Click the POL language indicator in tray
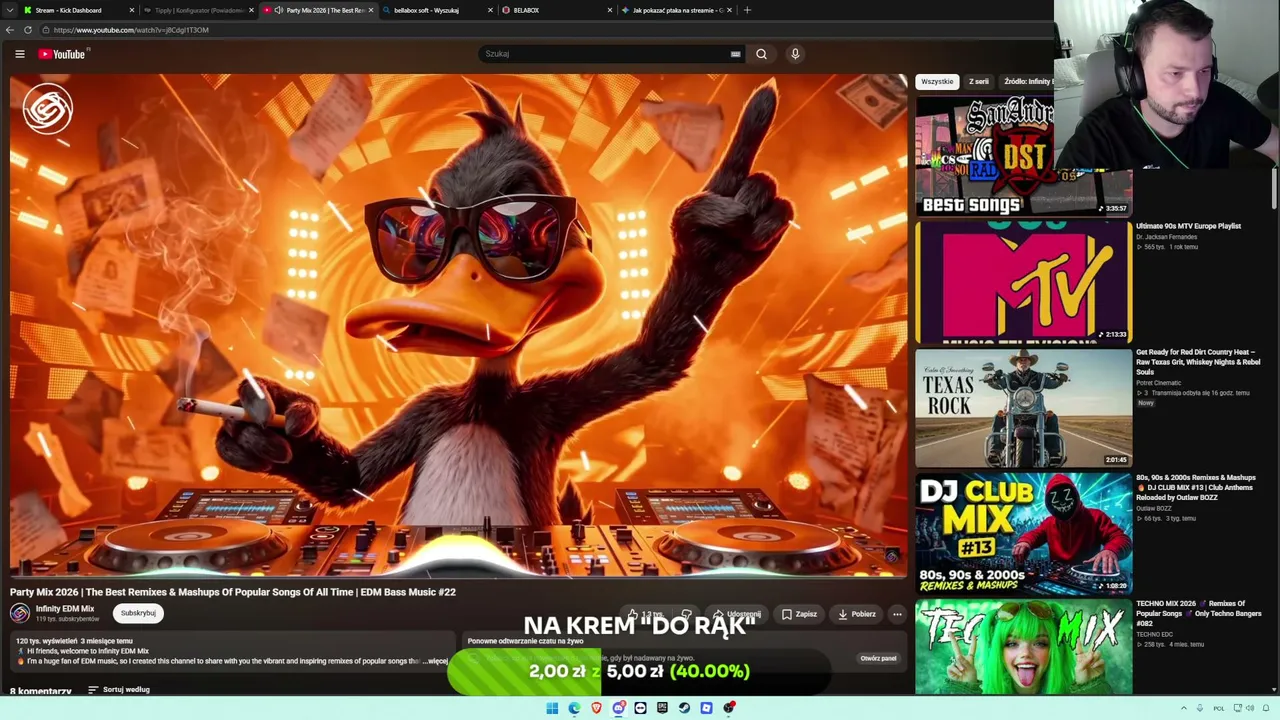Image resolution: width=1280 pixels, height=720 pixels. [x=1219, y=708]
